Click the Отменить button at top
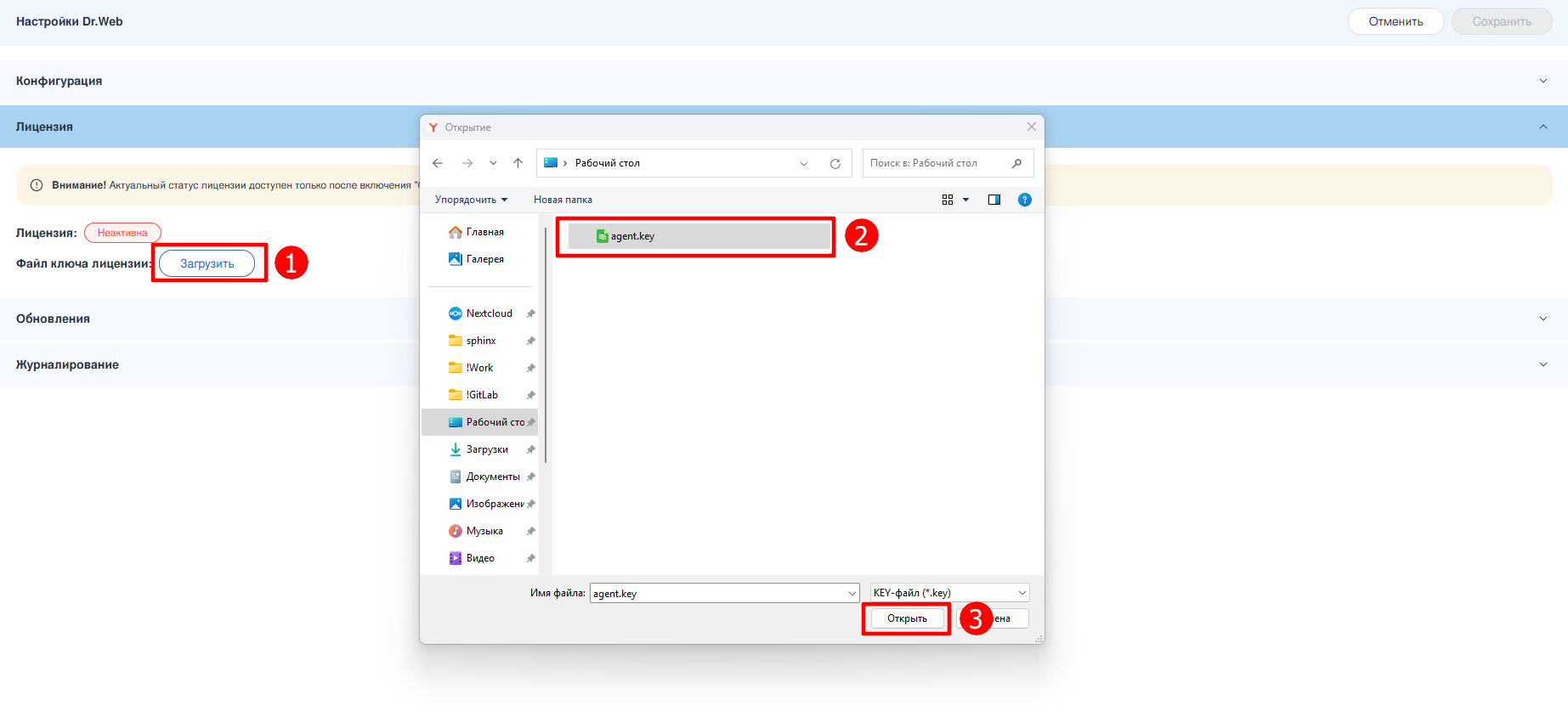The image size is (1568, 711). 1395,21
